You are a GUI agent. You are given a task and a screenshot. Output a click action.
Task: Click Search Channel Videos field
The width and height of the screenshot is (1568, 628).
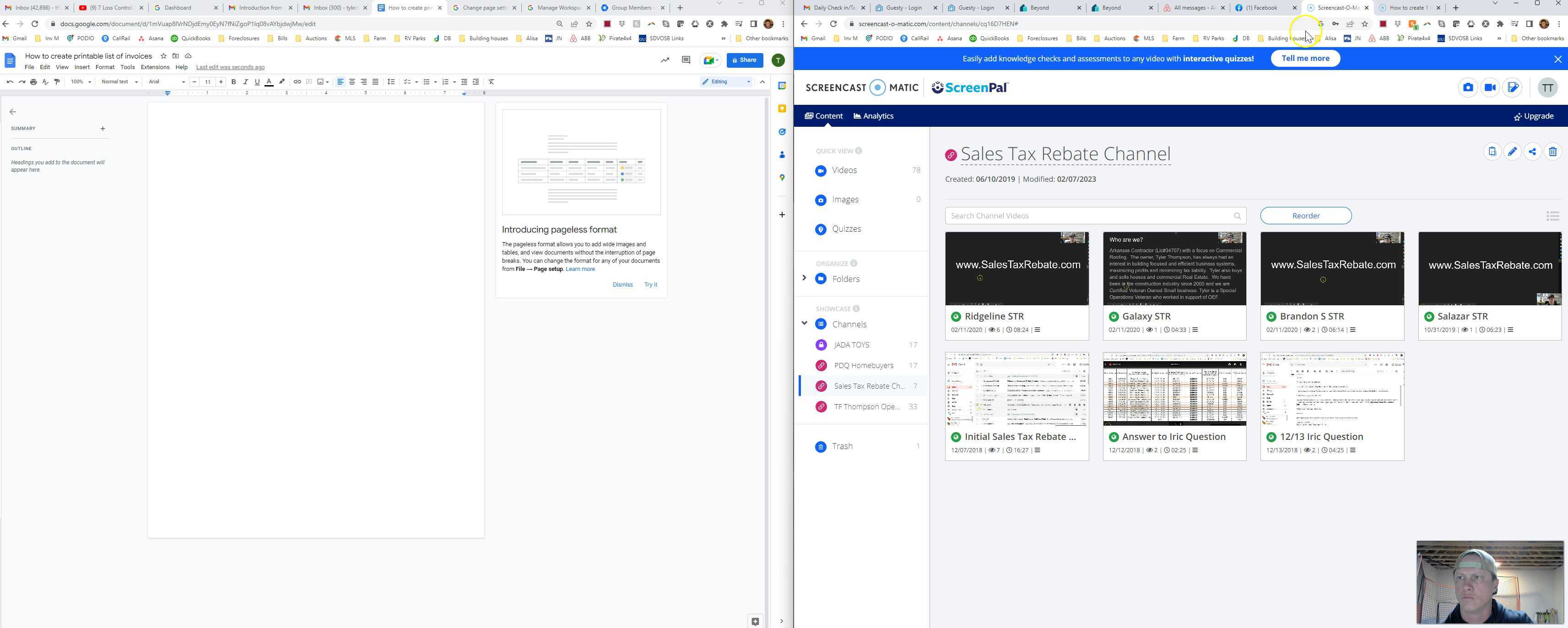pos(1088,216)
